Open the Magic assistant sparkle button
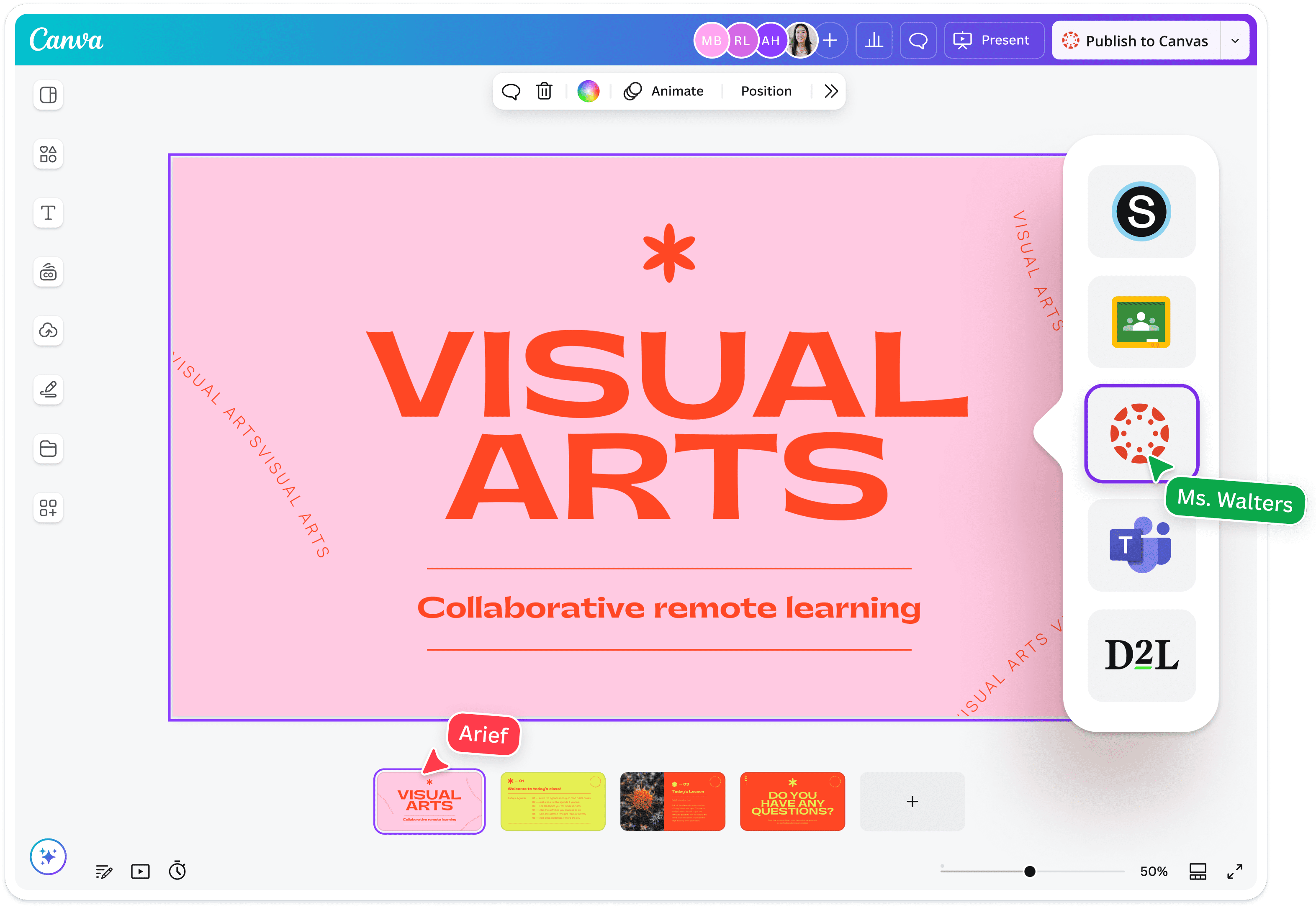1316x910 pixels. (x=48, y=856)
